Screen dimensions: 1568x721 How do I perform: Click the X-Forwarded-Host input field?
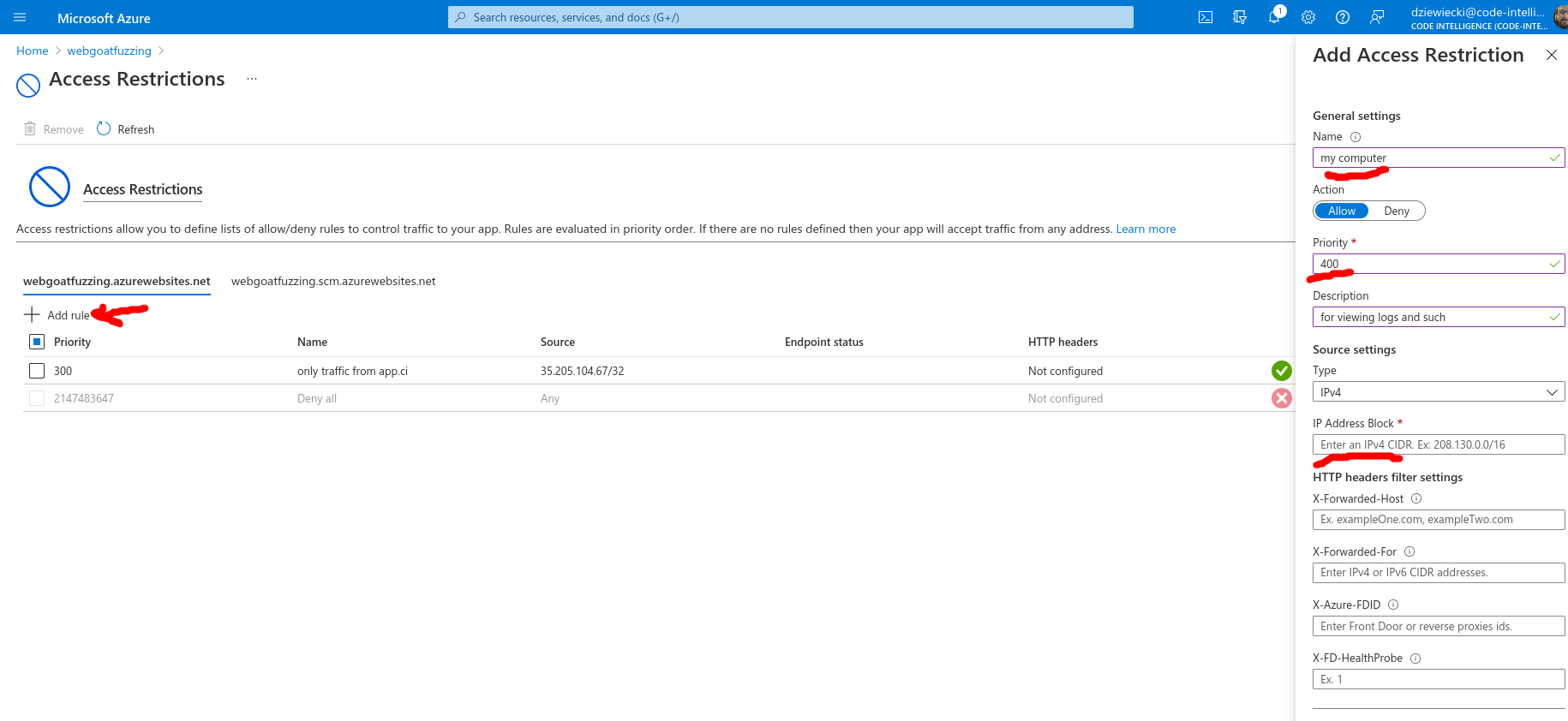(x=1439, y=520)
